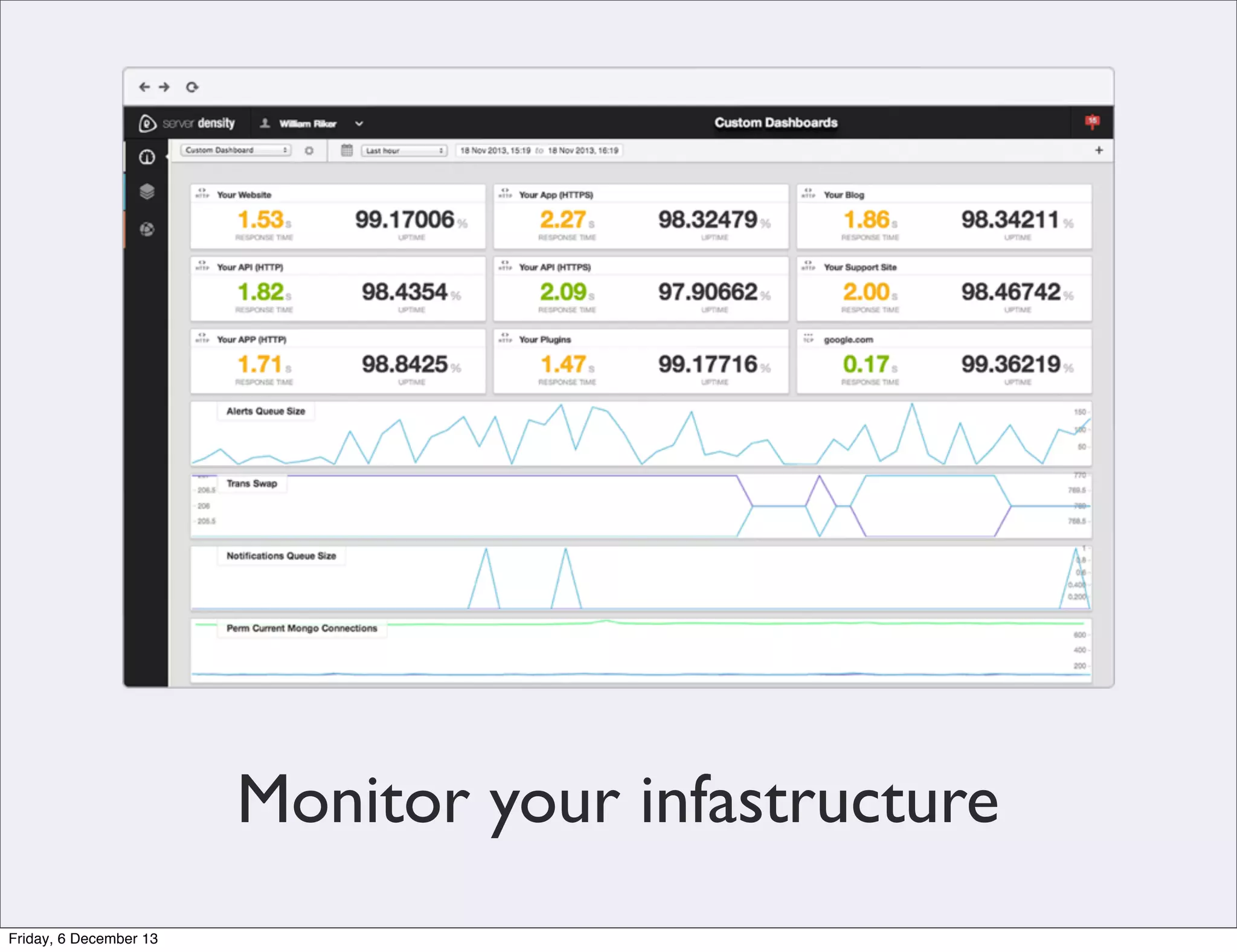
Task: Click the Your Plugins check icon
Action: point(506,338)
